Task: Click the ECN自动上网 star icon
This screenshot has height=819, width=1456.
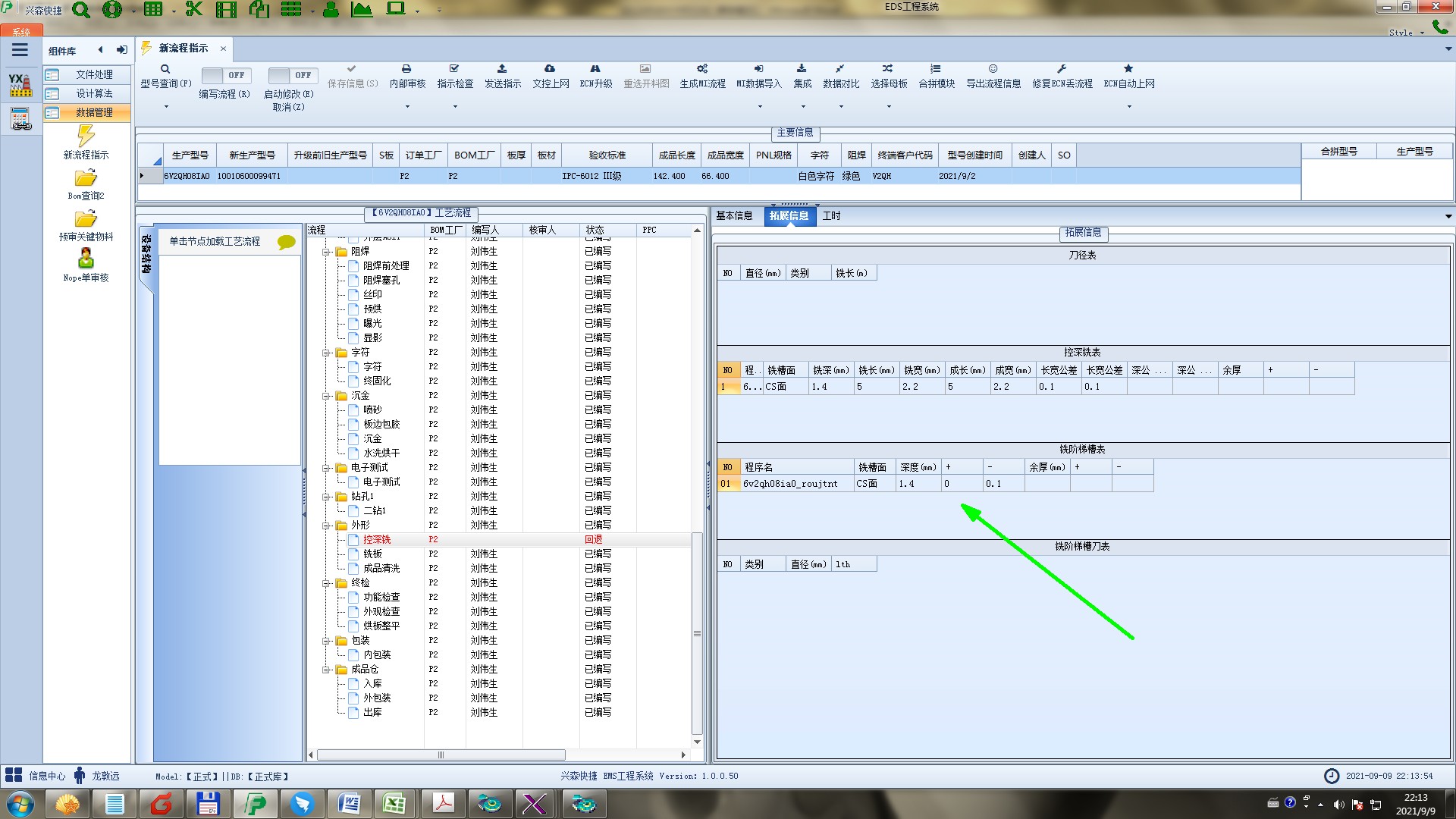Action: click(x=1128, y=69)
